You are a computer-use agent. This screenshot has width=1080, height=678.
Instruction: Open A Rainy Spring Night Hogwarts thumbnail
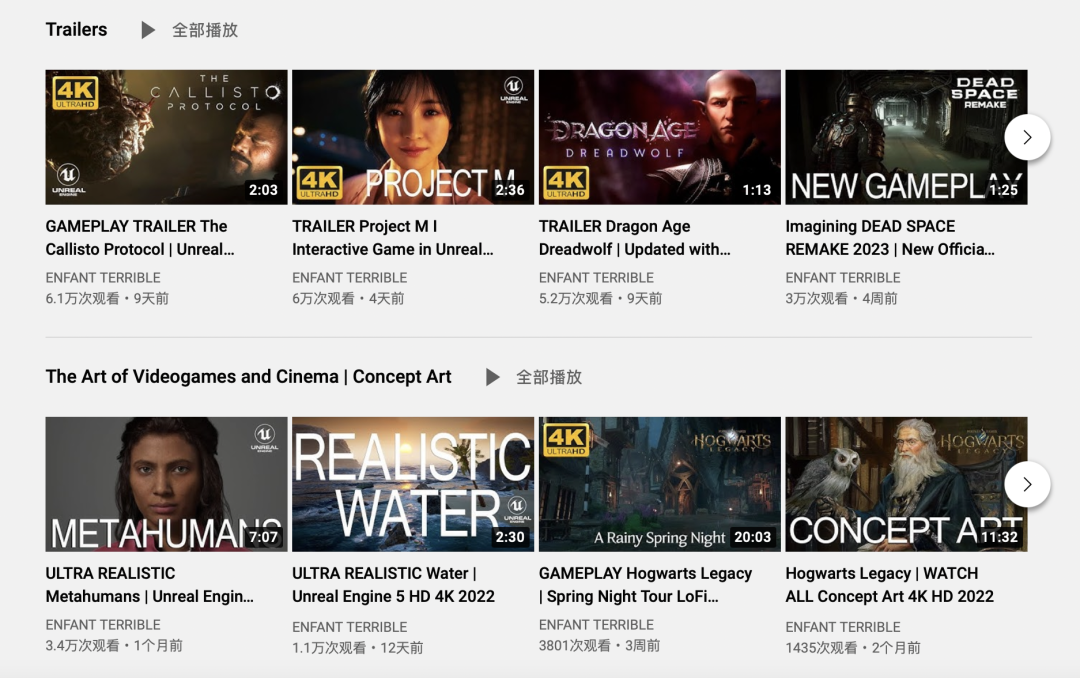pos(659,484)
